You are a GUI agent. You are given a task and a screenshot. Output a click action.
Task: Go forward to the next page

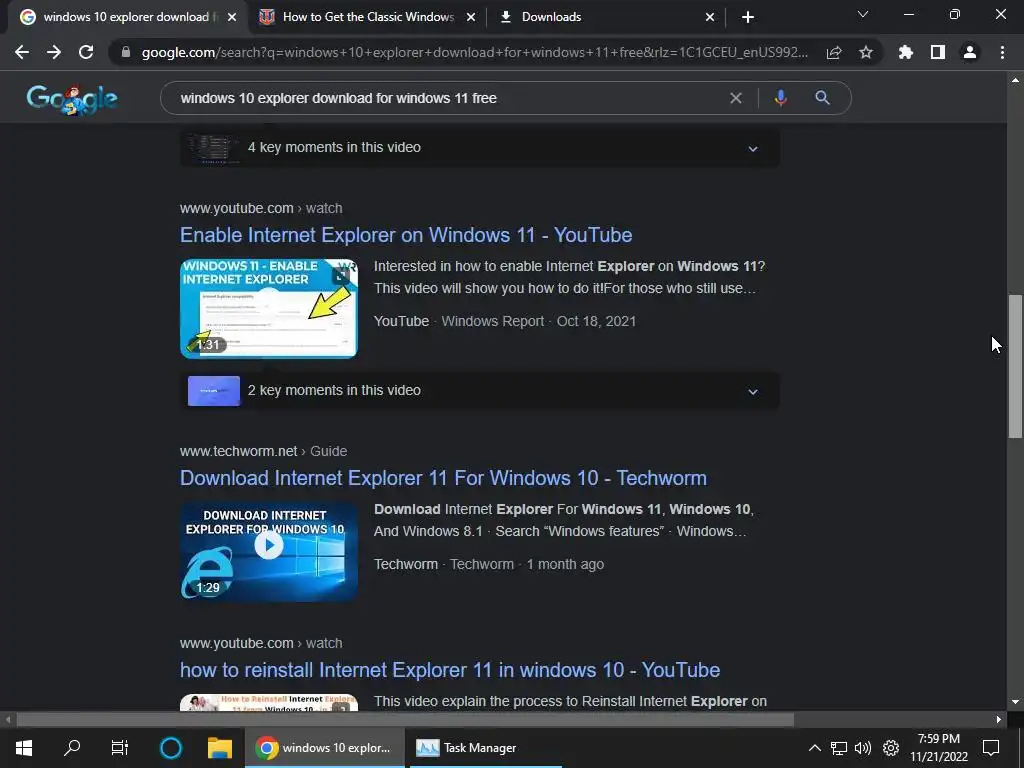coord(54,52)
